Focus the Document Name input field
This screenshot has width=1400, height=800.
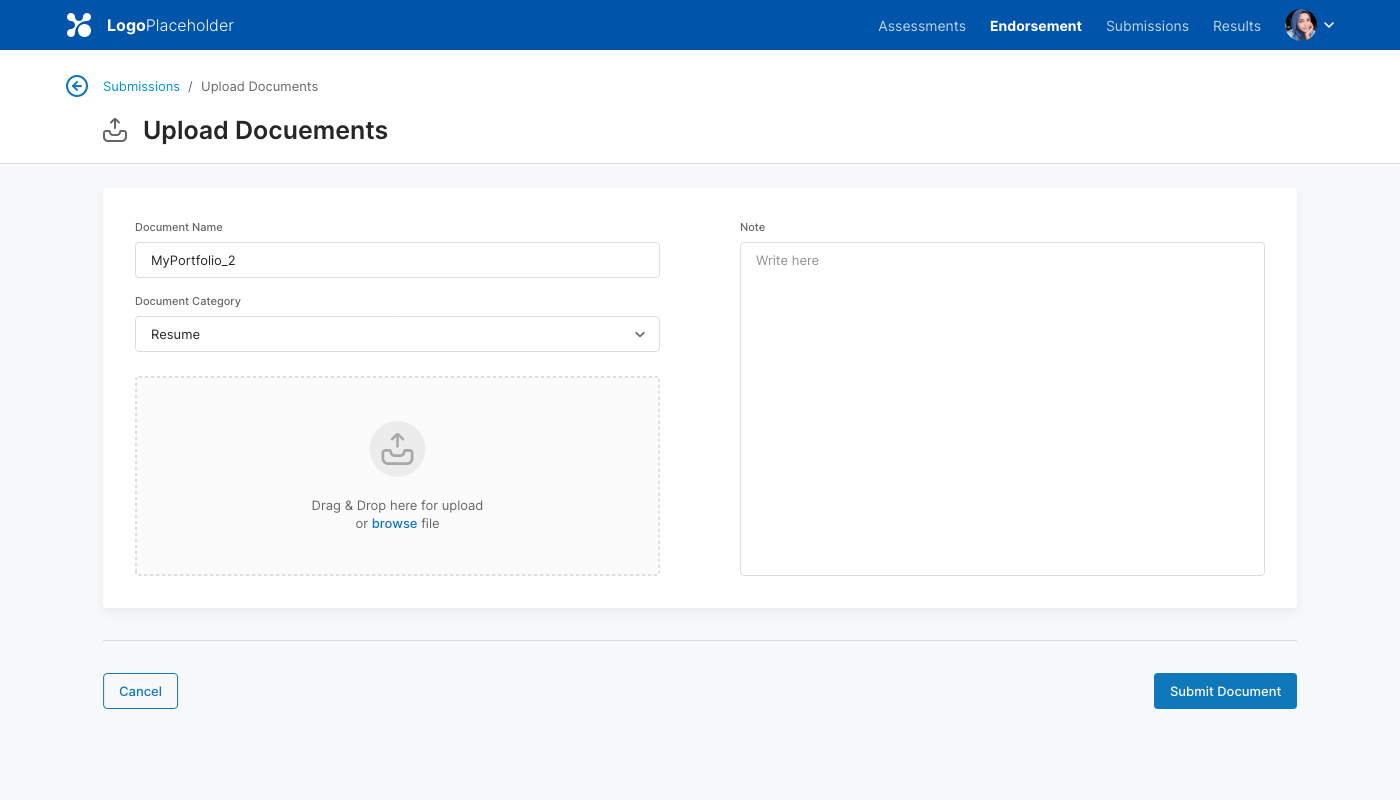click(x=397, y=260)
